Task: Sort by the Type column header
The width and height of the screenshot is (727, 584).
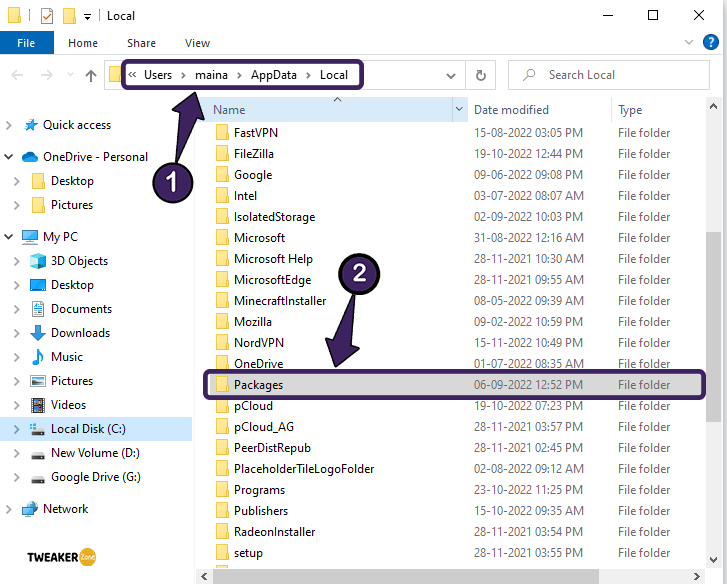Action: (x=630, y=110)
